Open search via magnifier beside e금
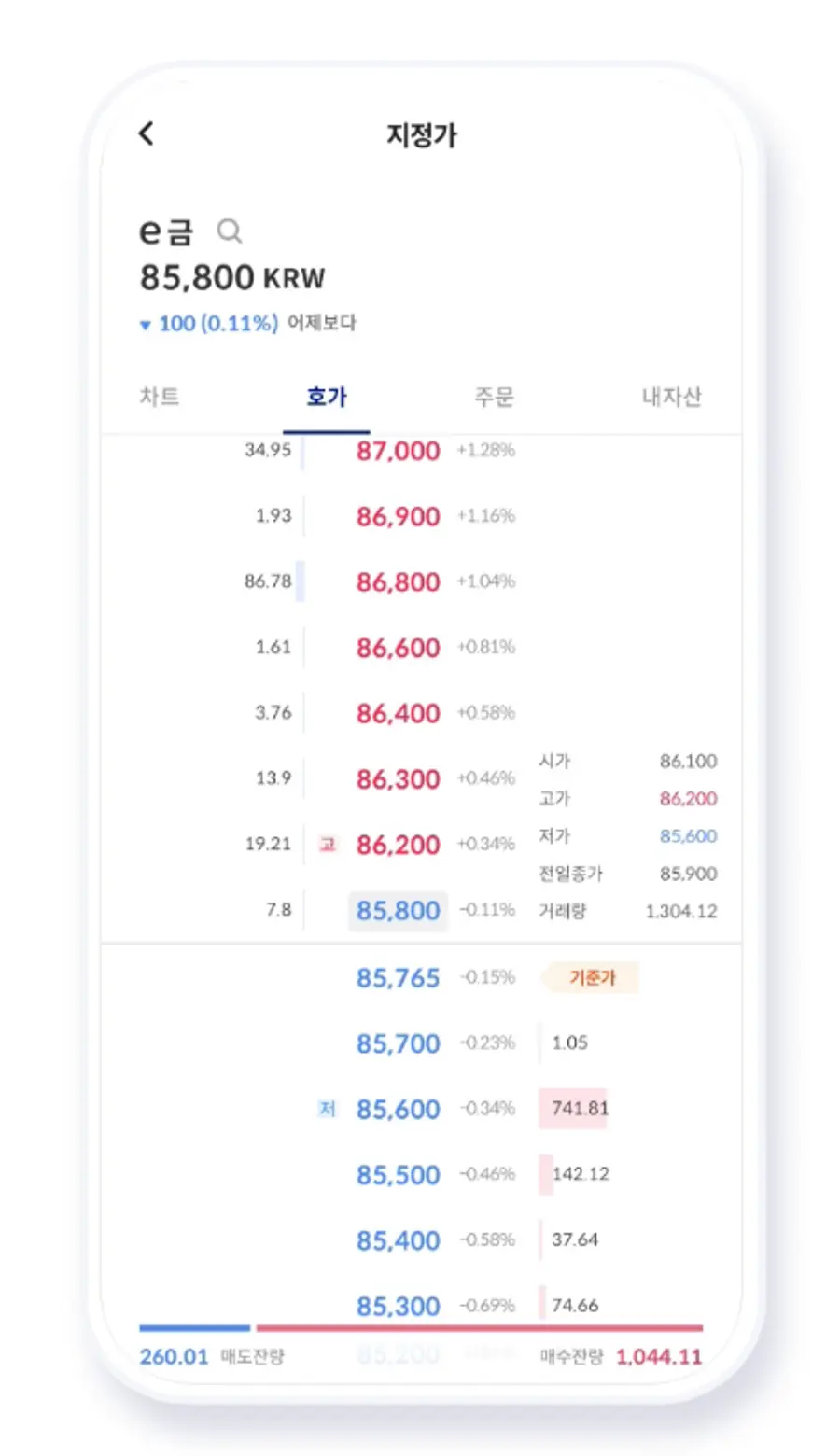 (x=229, y=231)
